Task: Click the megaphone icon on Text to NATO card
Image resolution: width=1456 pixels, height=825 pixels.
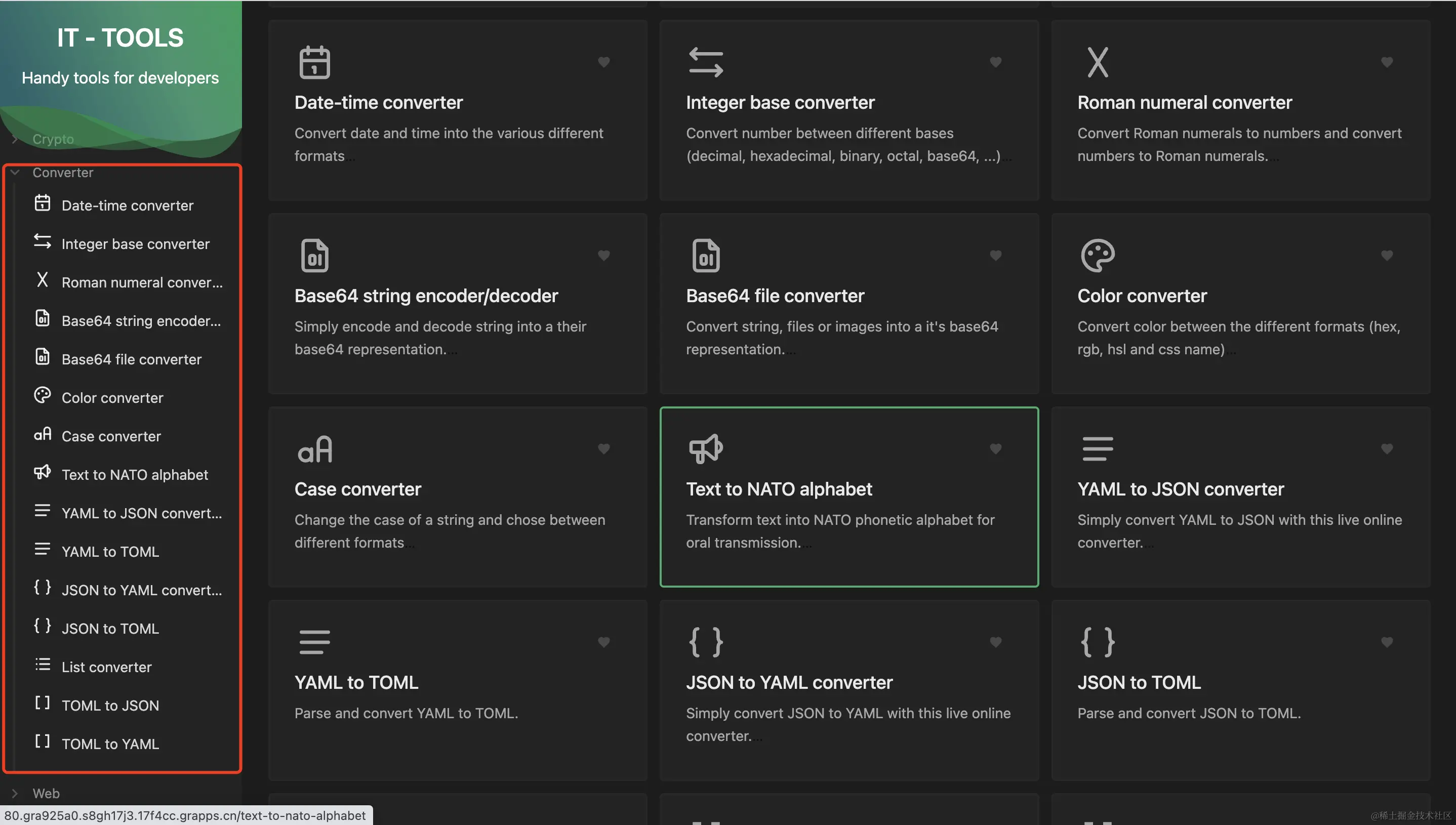Action: 706,449
